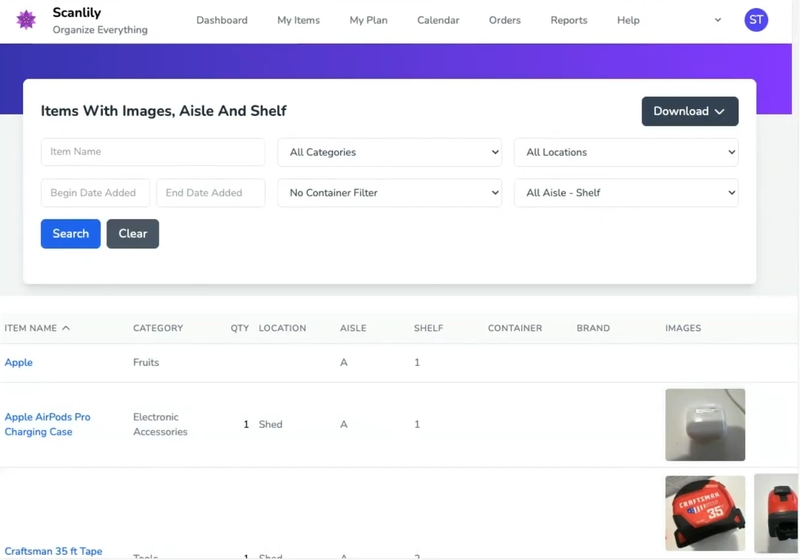Open the AirPods case image thumbnail
The image size is (800, 560).
click(x=705, y=425)
